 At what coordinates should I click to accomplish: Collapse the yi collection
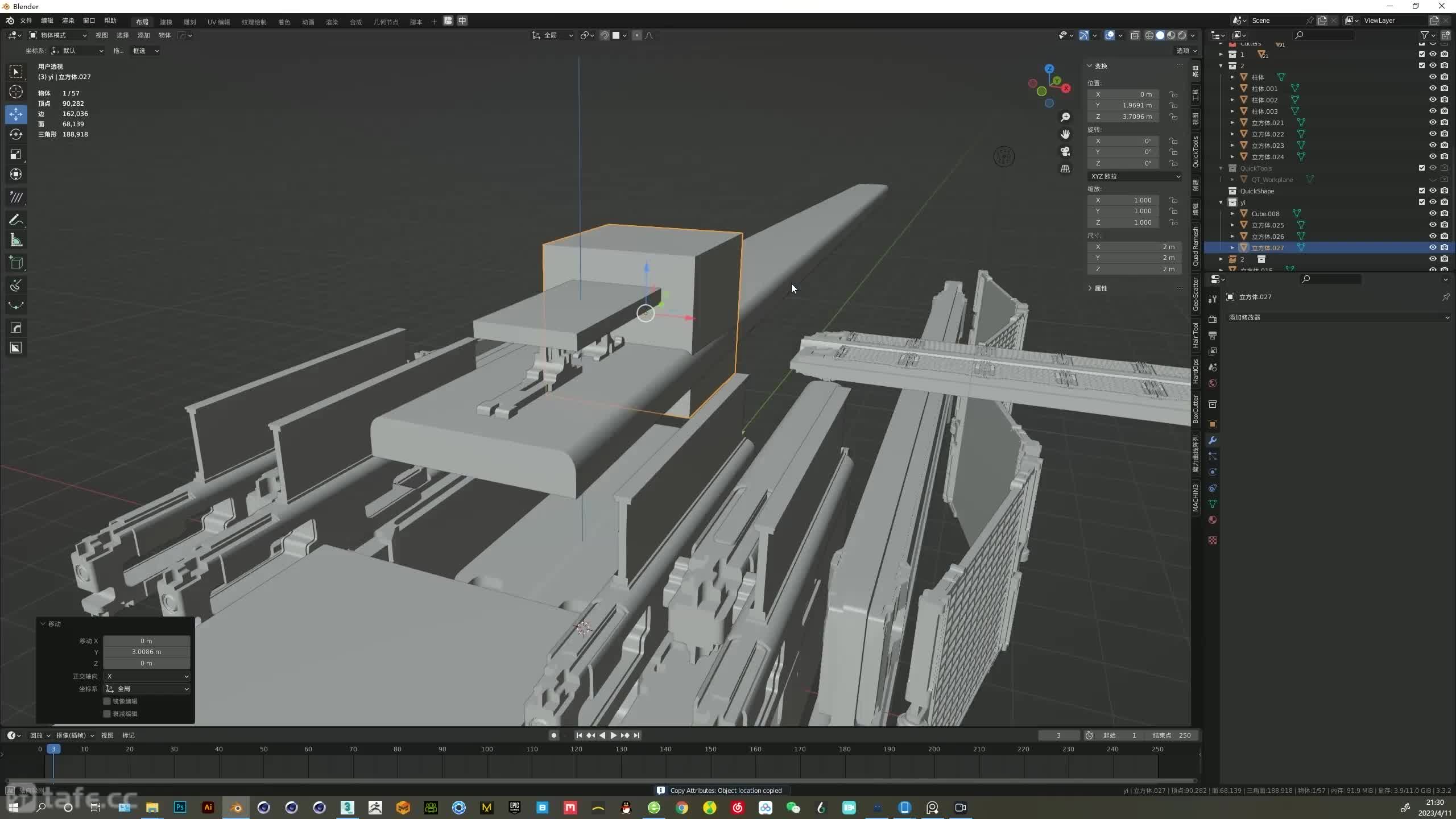[1221, 202]
